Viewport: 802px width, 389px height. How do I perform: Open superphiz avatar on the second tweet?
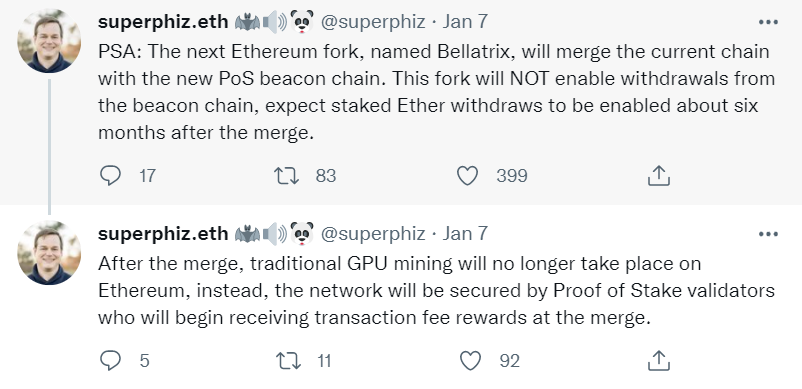pyautogui.click(x=49, y=253)
